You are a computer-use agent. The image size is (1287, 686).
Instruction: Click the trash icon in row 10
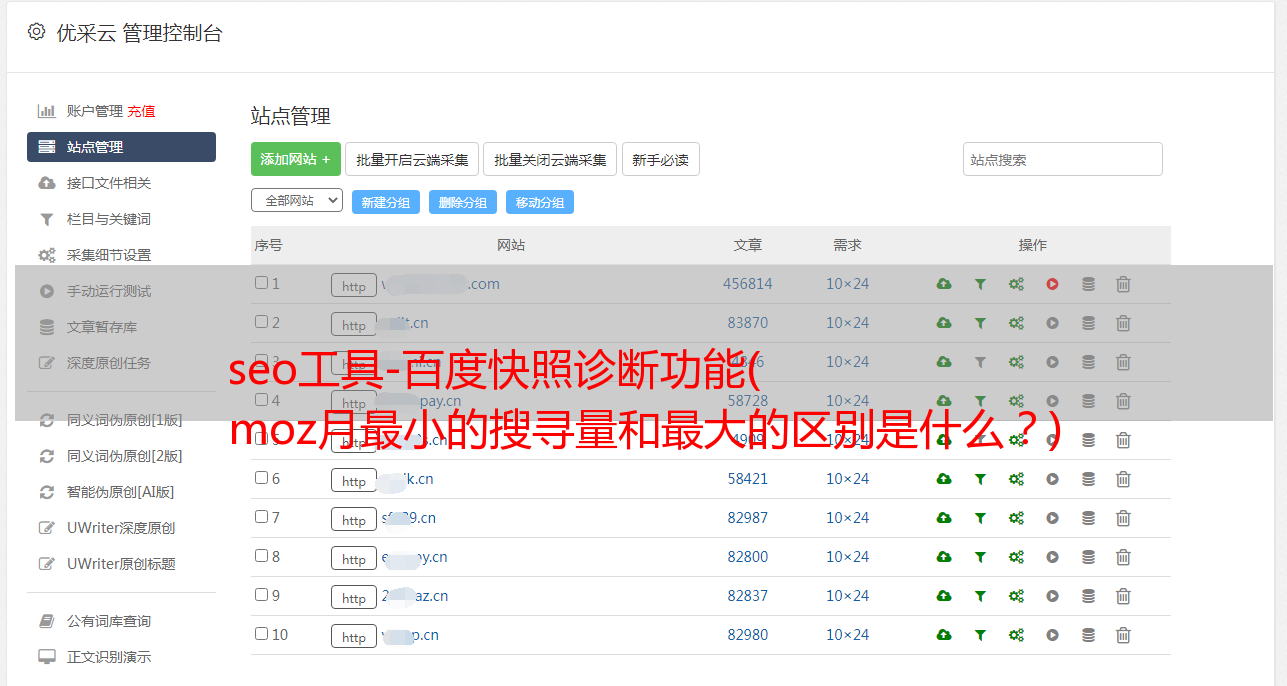click(1123, 635)
